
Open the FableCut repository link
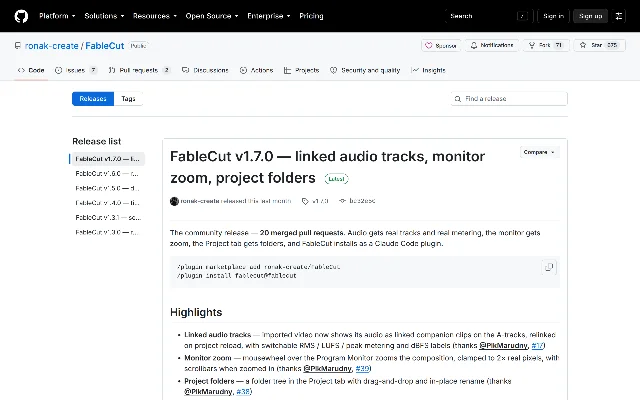pyautogui.click(x=104, y=46)
